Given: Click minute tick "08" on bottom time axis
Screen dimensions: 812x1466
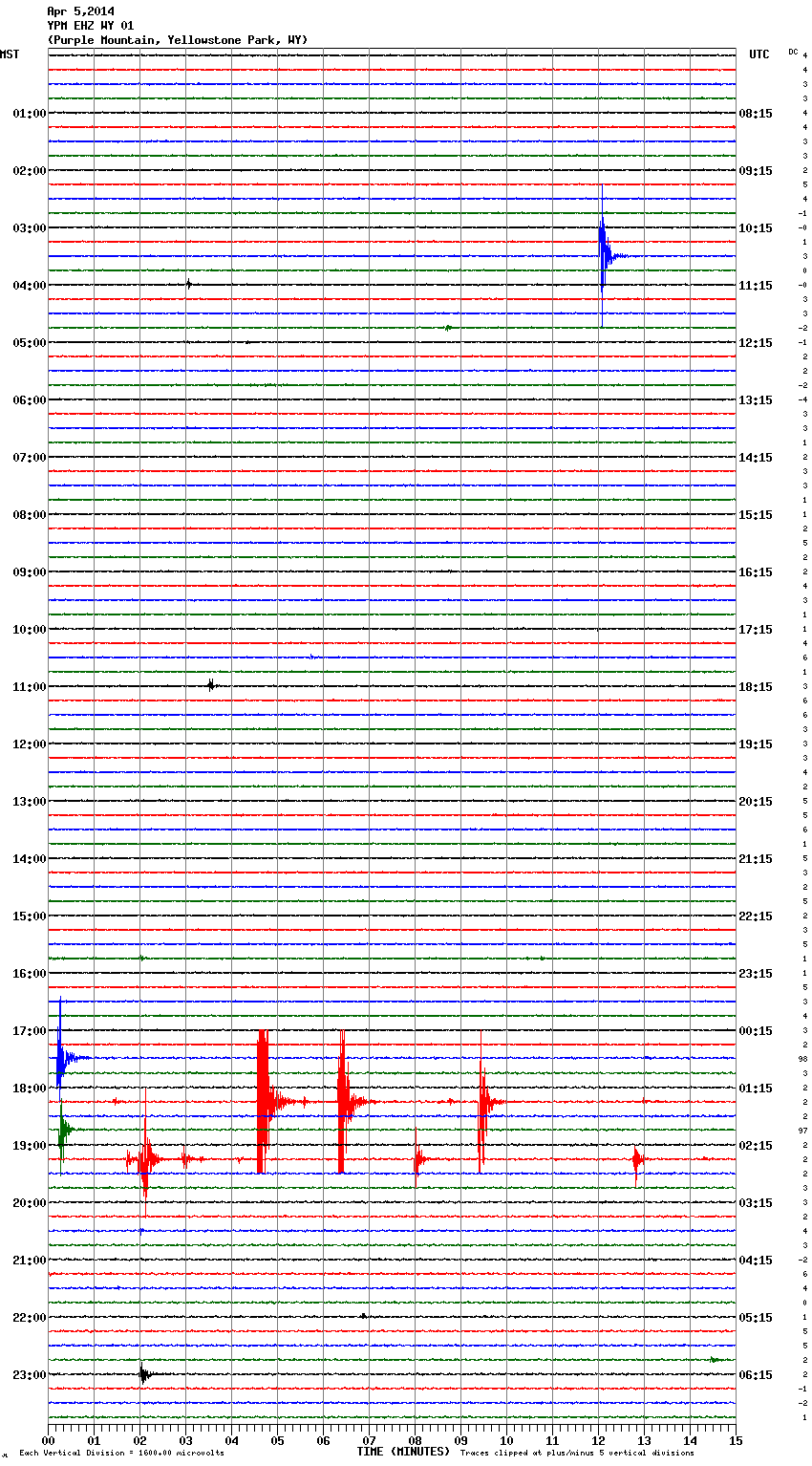Looking at the screenshot, I should click(415, 1440).
